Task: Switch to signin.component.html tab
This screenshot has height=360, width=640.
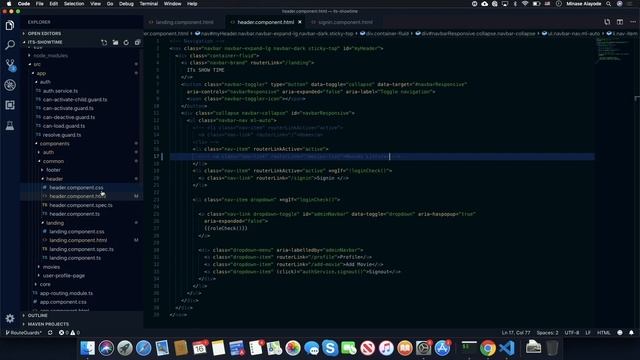Action: [x=345, y=22]
